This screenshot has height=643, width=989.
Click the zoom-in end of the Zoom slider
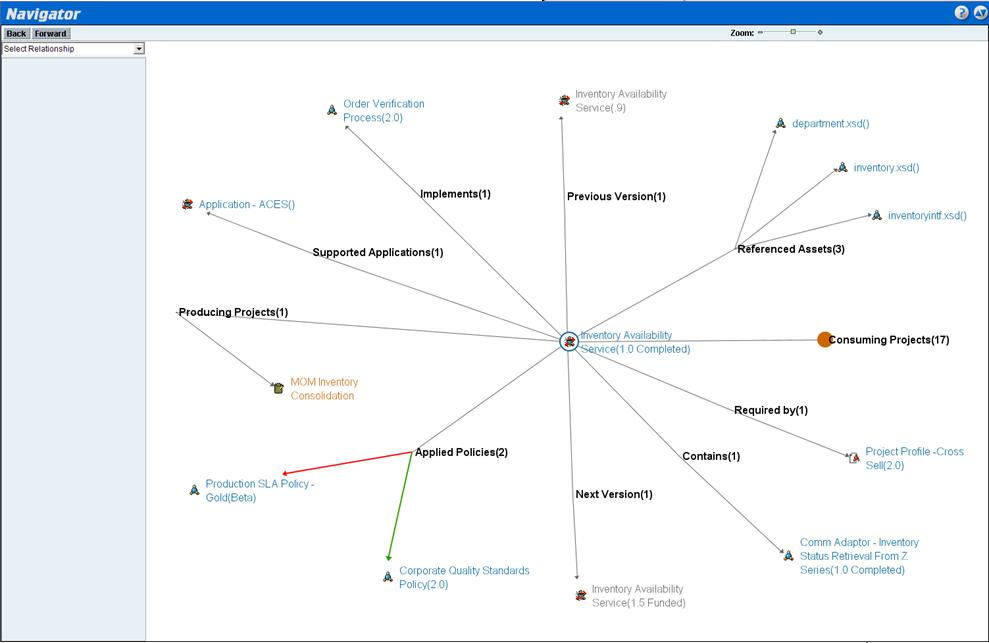(x=821, y=32)
